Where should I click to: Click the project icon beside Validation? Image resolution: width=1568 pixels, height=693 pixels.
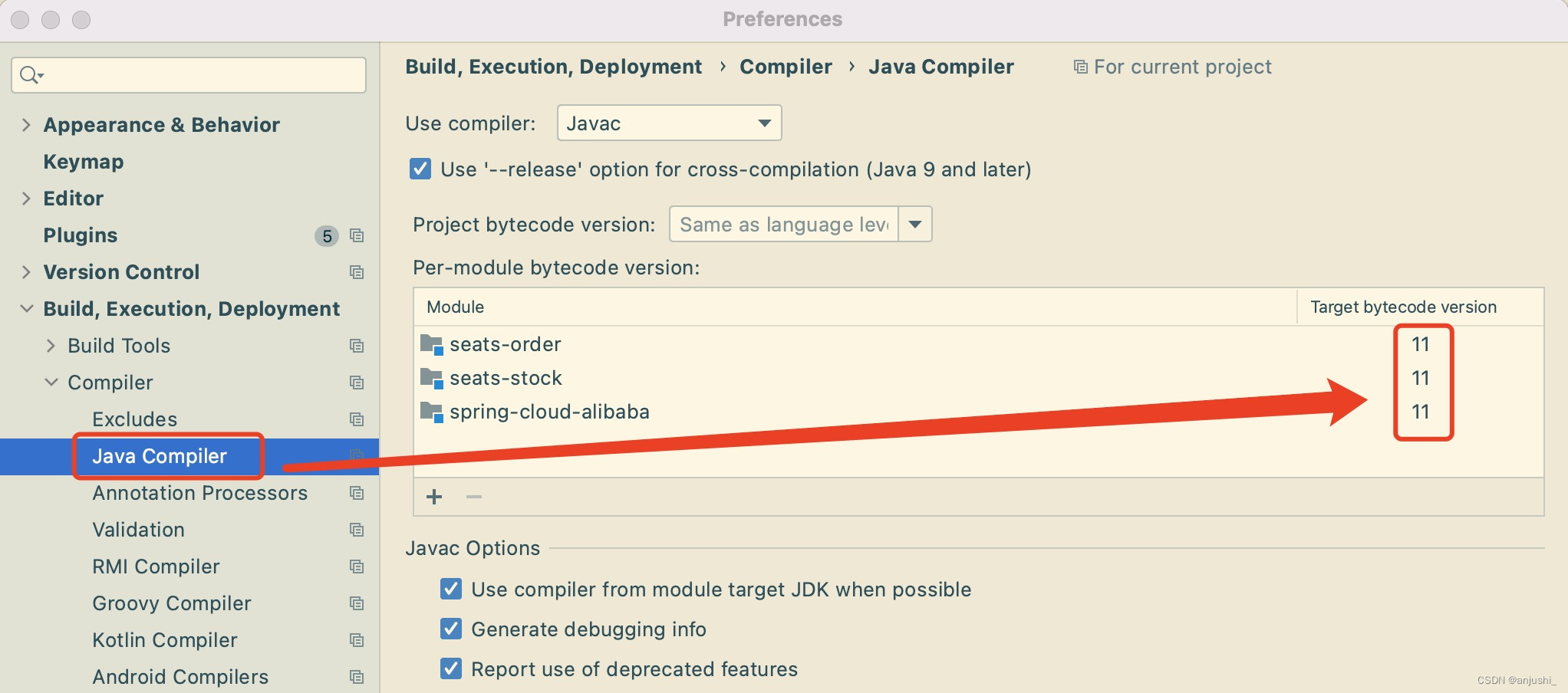(x=357, y=530)
